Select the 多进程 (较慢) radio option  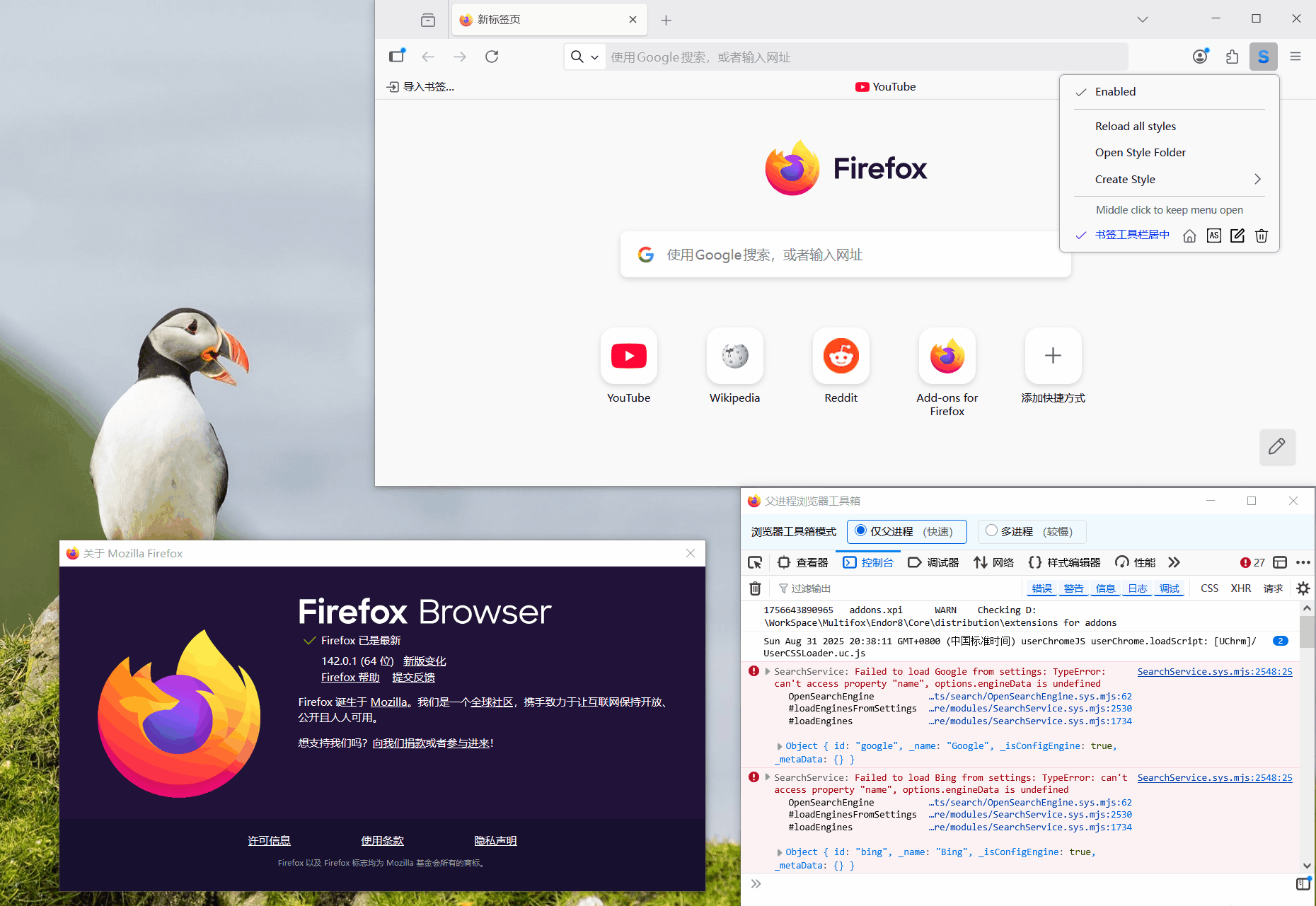[x=1032, y=531]
